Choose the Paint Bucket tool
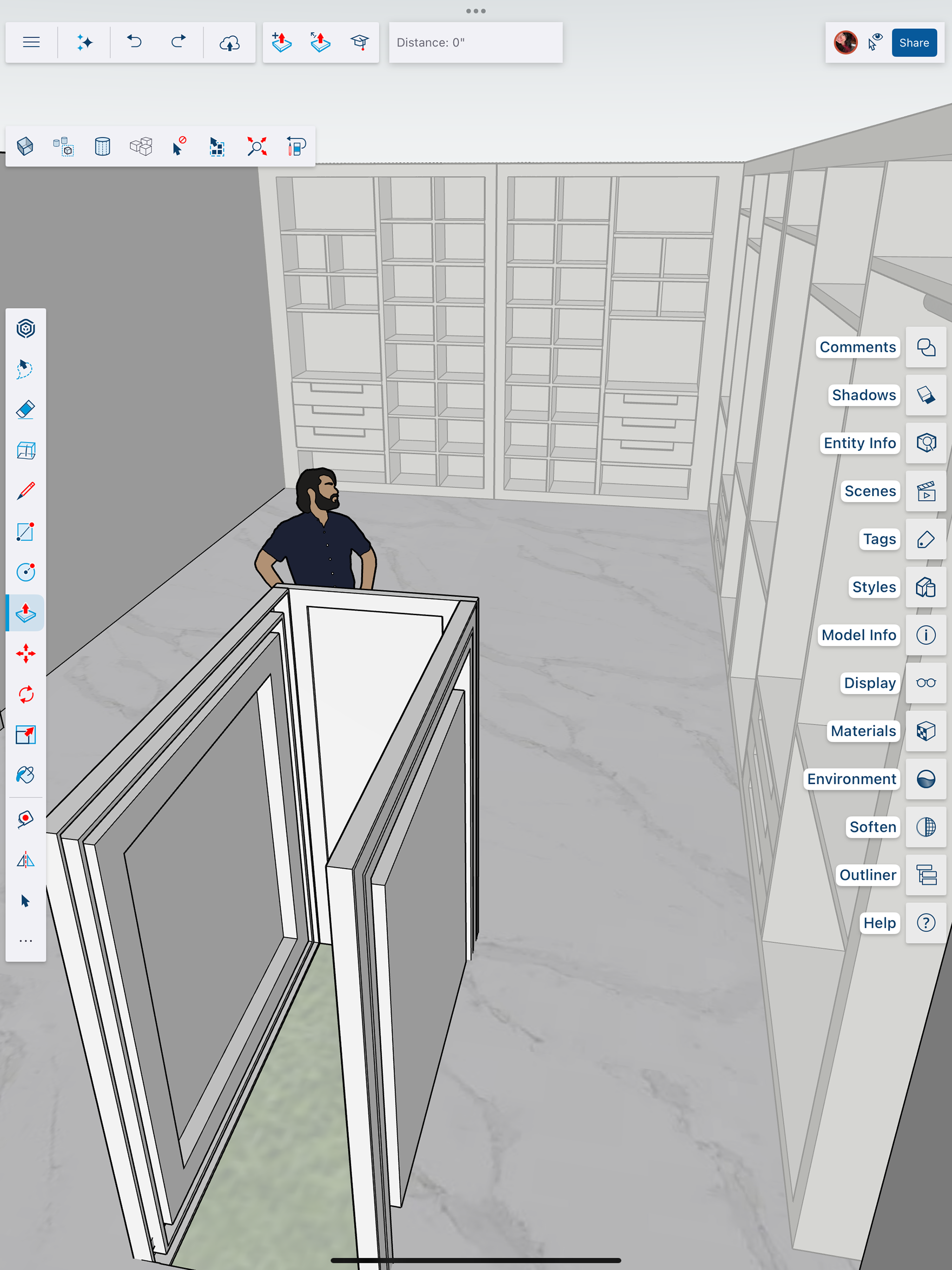This screenshot has height=1270, width=952. coord(26,775)
